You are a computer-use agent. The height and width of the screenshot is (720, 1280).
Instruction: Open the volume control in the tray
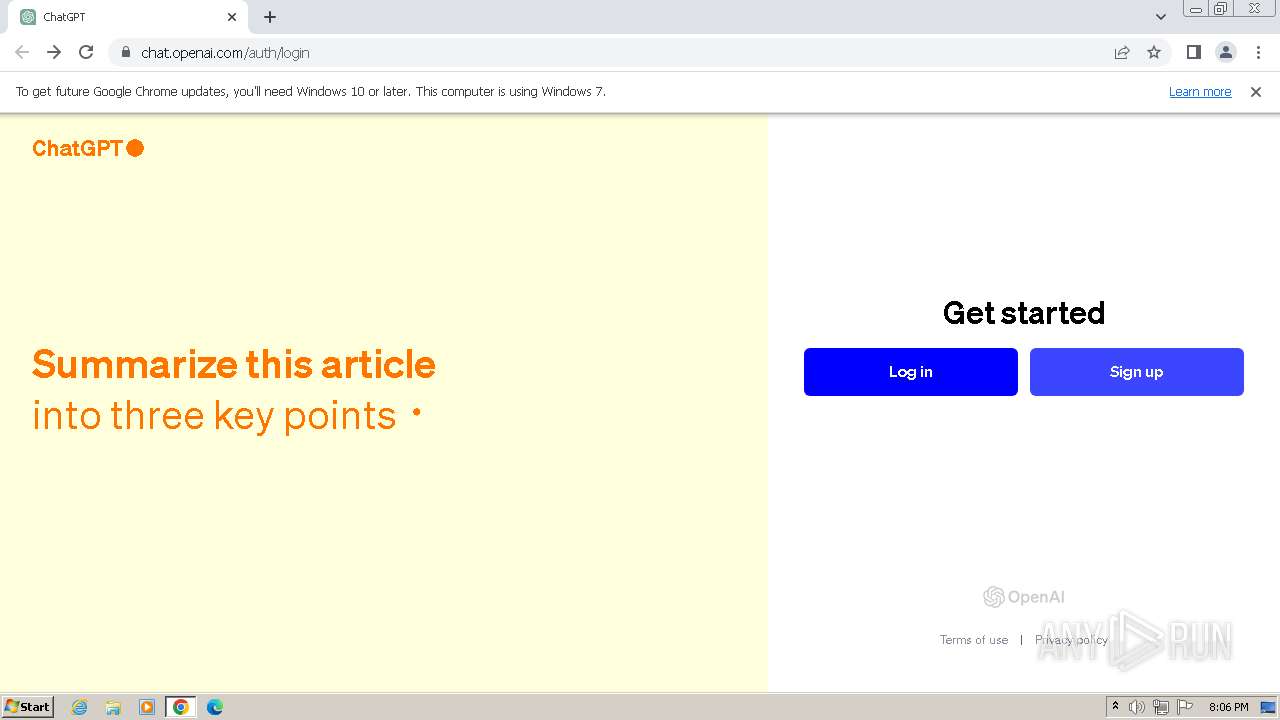pyautogui.click(x=1137, y=707)
